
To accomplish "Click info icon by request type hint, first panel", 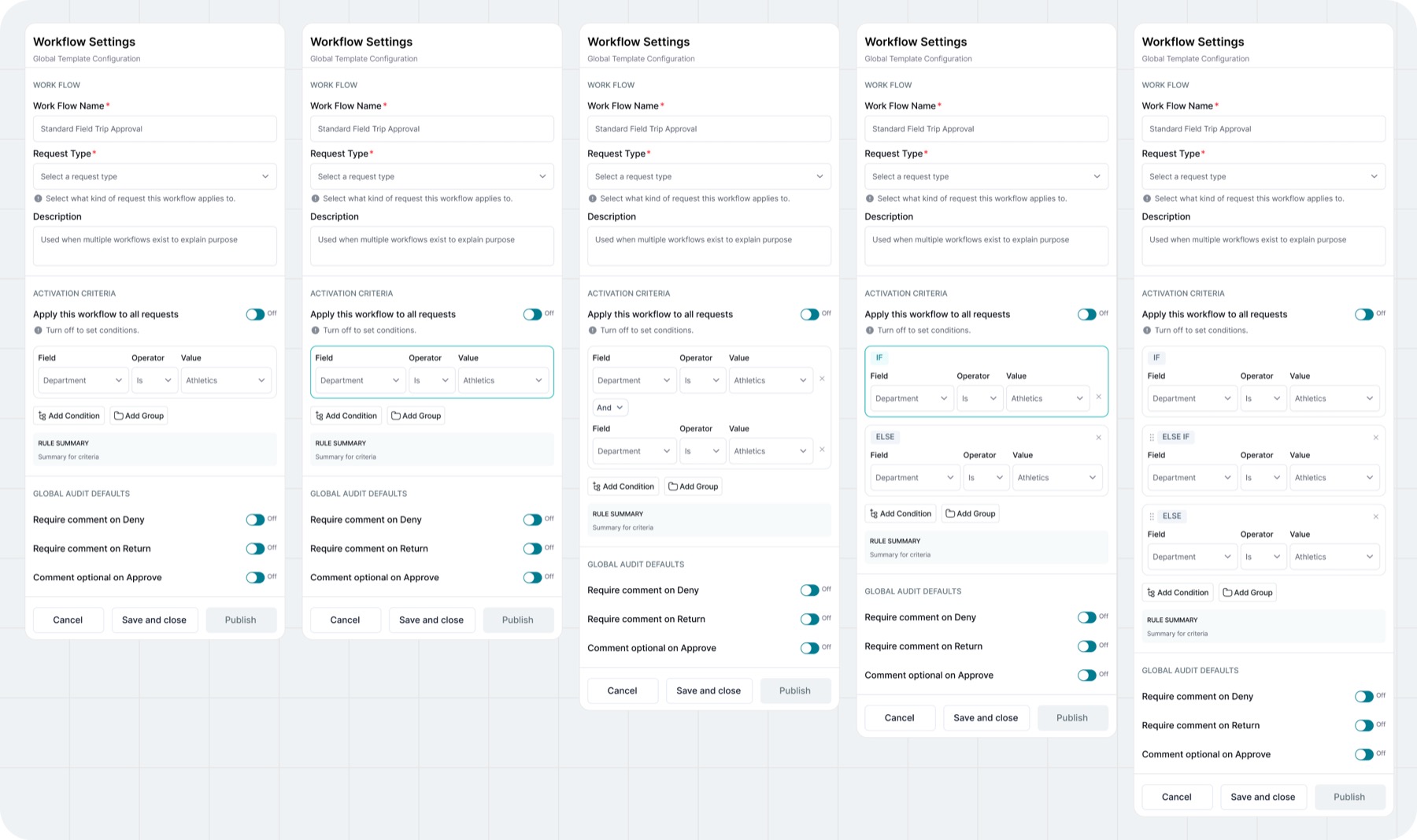I will 38,198.
